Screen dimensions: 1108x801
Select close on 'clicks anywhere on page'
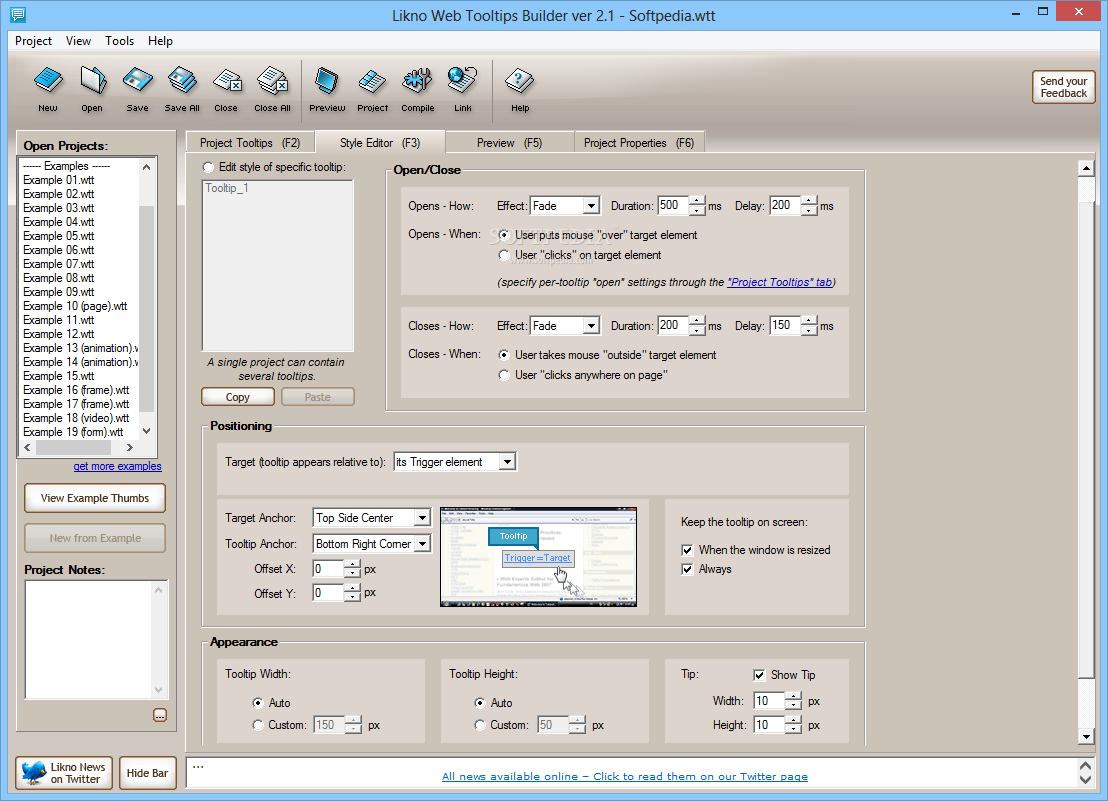[x=504, y=375]
